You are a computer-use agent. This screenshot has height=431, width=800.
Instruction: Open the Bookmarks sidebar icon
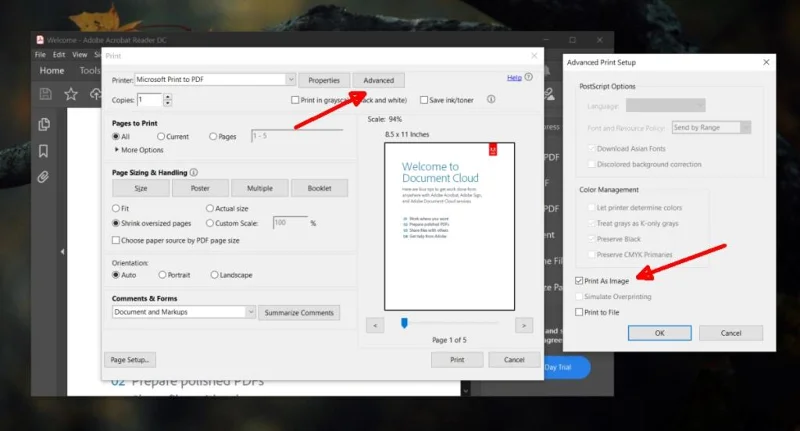(43, 151)
